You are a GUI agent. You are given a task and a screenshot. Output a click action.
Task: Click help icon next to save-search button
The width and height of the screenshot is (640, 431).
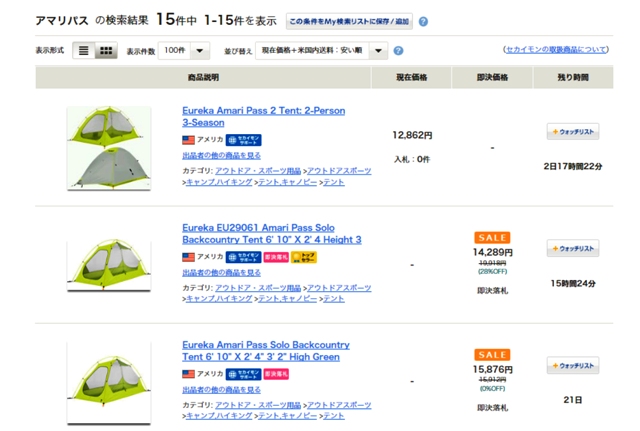pos(424,21)
